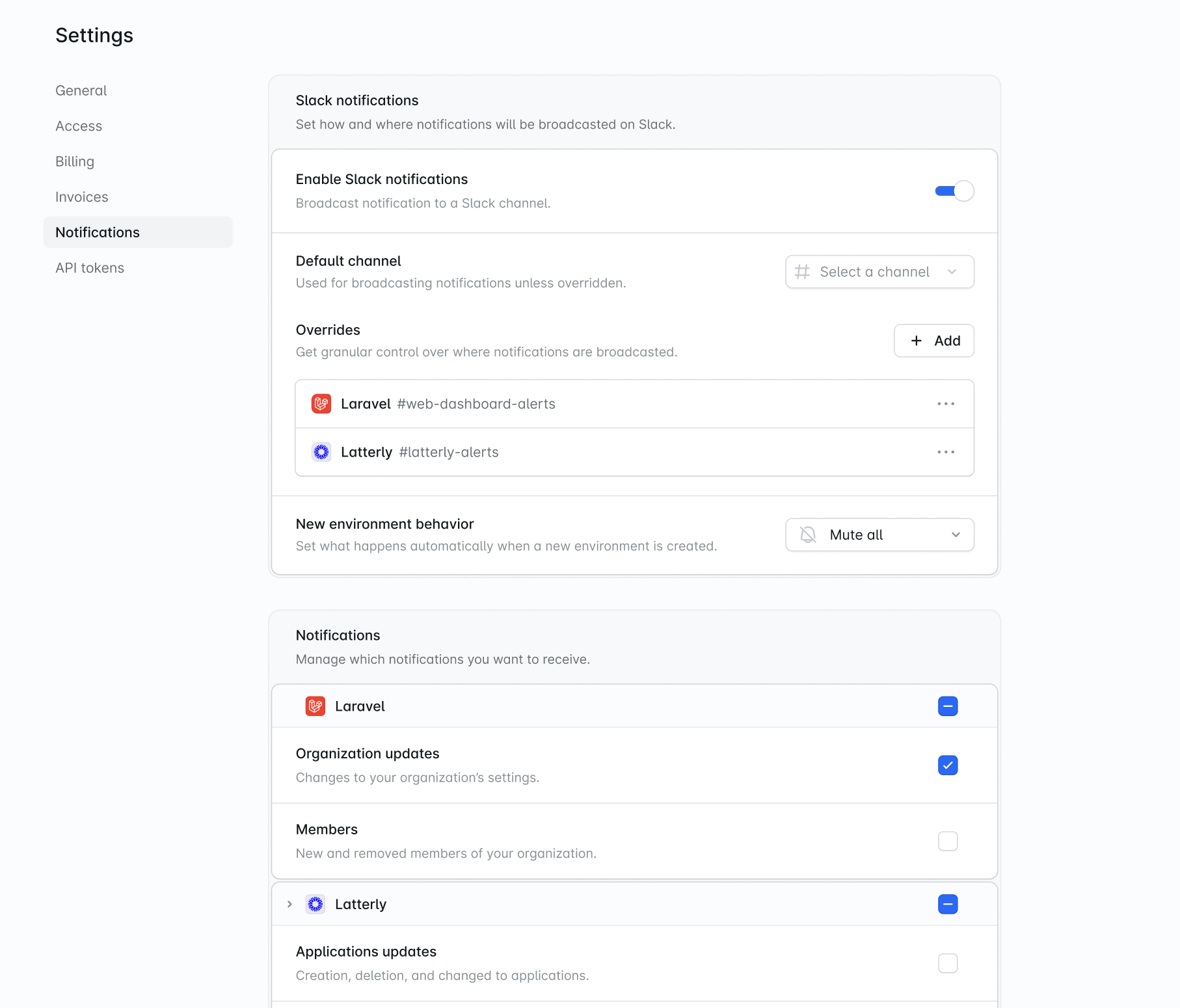This screenshot has height=1008, width=1180.
Task: Click Latterly logo in notifications list
Action: coord(315,905)
